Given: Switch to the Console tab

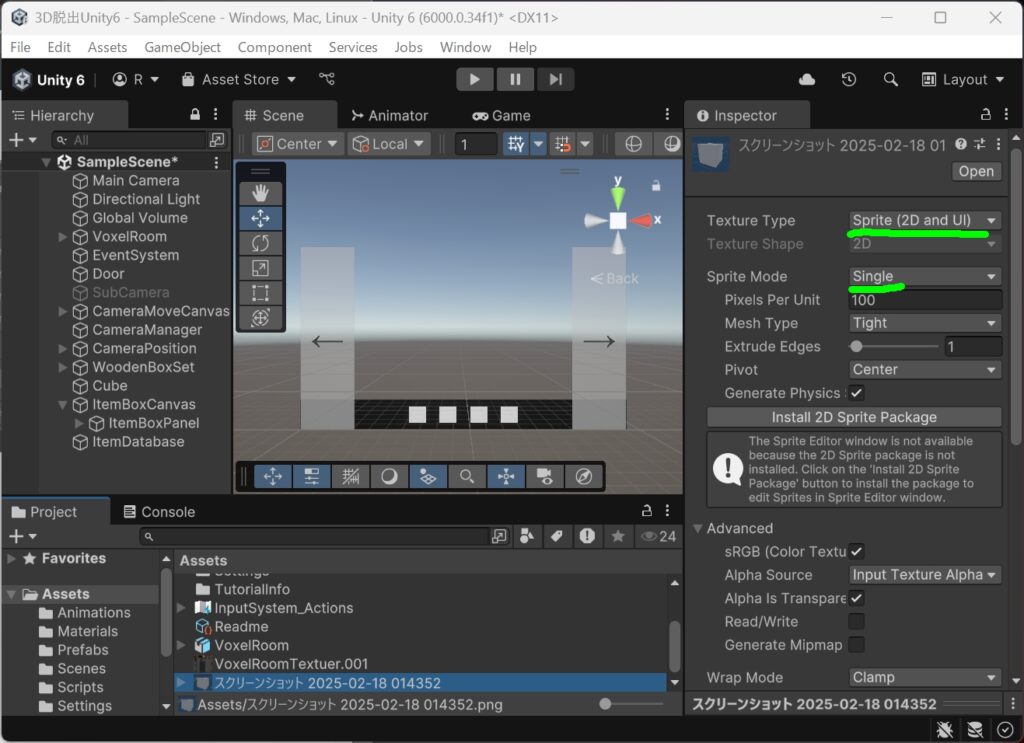Looking at the screenshot, I should (x=159, y=512).
